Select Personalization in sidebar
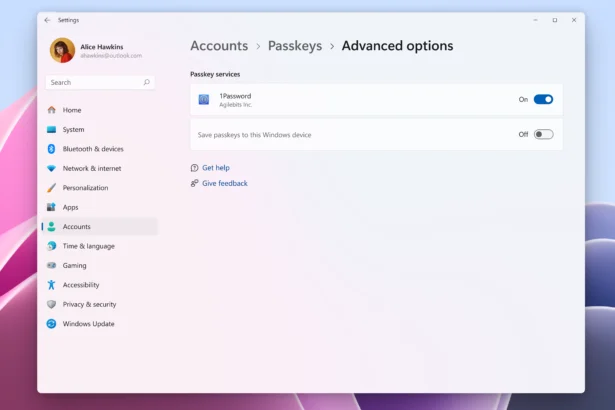This screenshot has height=410, width=615. (100, 188)
